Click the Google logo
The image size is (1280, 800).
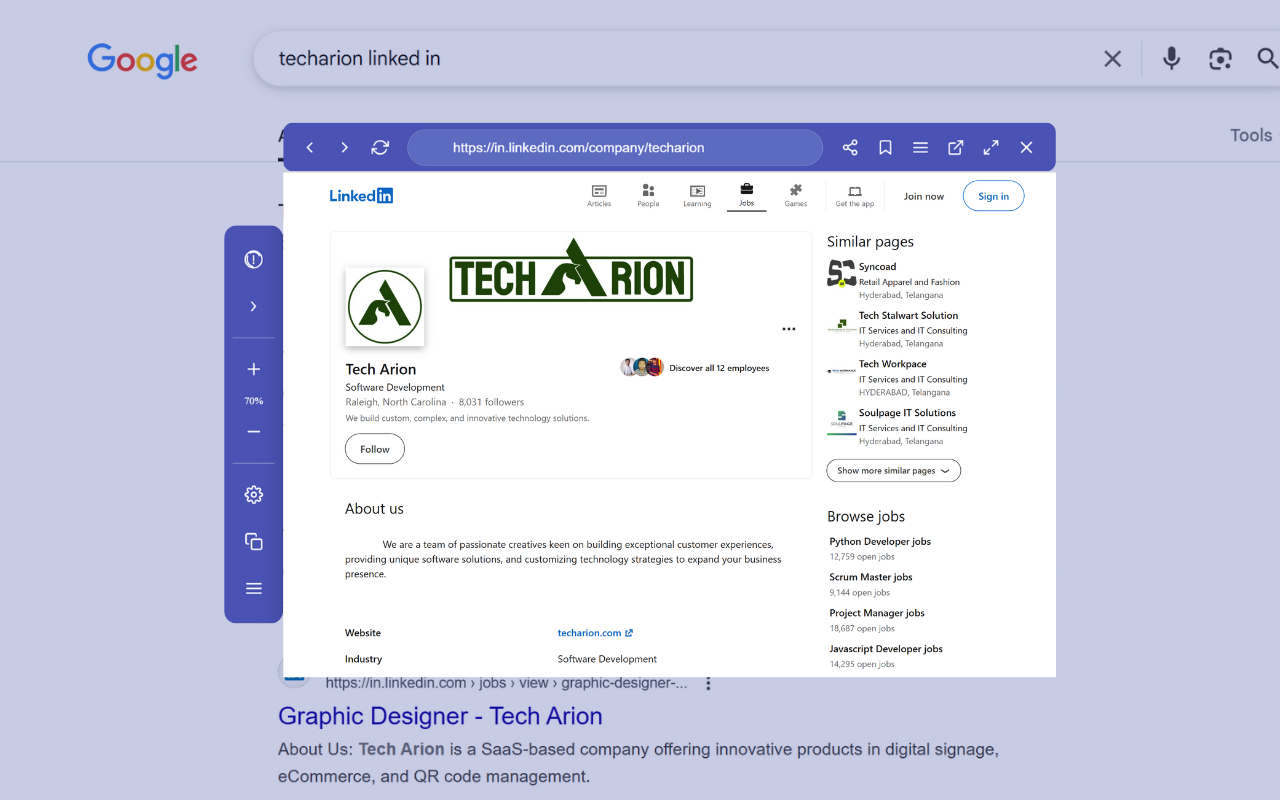coord(142,60)
